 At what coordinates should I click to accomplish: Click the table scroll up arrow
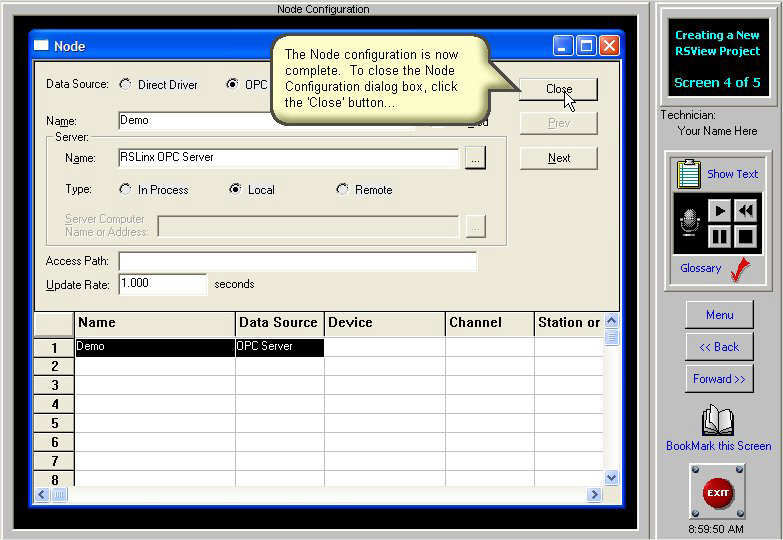[611, 320]
